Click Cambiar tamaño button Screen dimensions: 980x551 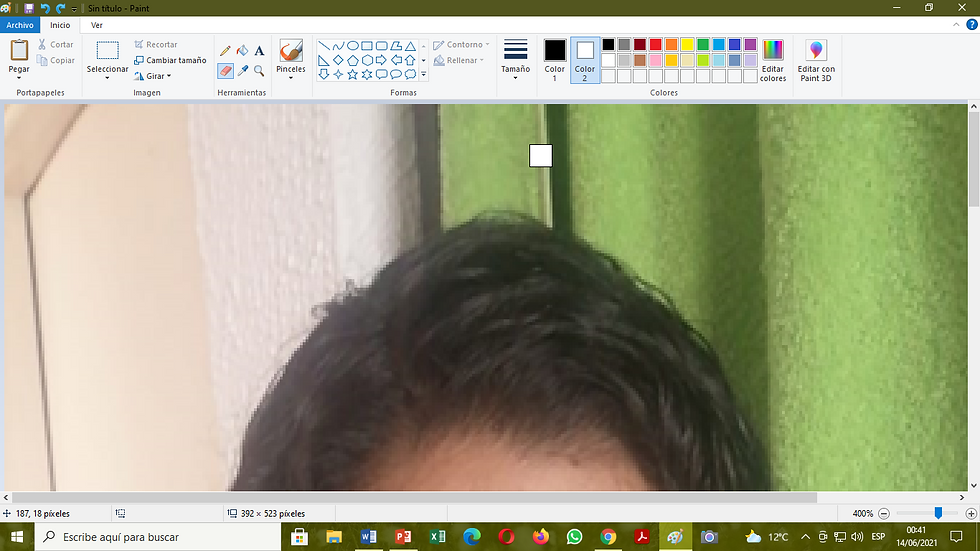(x=170, y=61)
